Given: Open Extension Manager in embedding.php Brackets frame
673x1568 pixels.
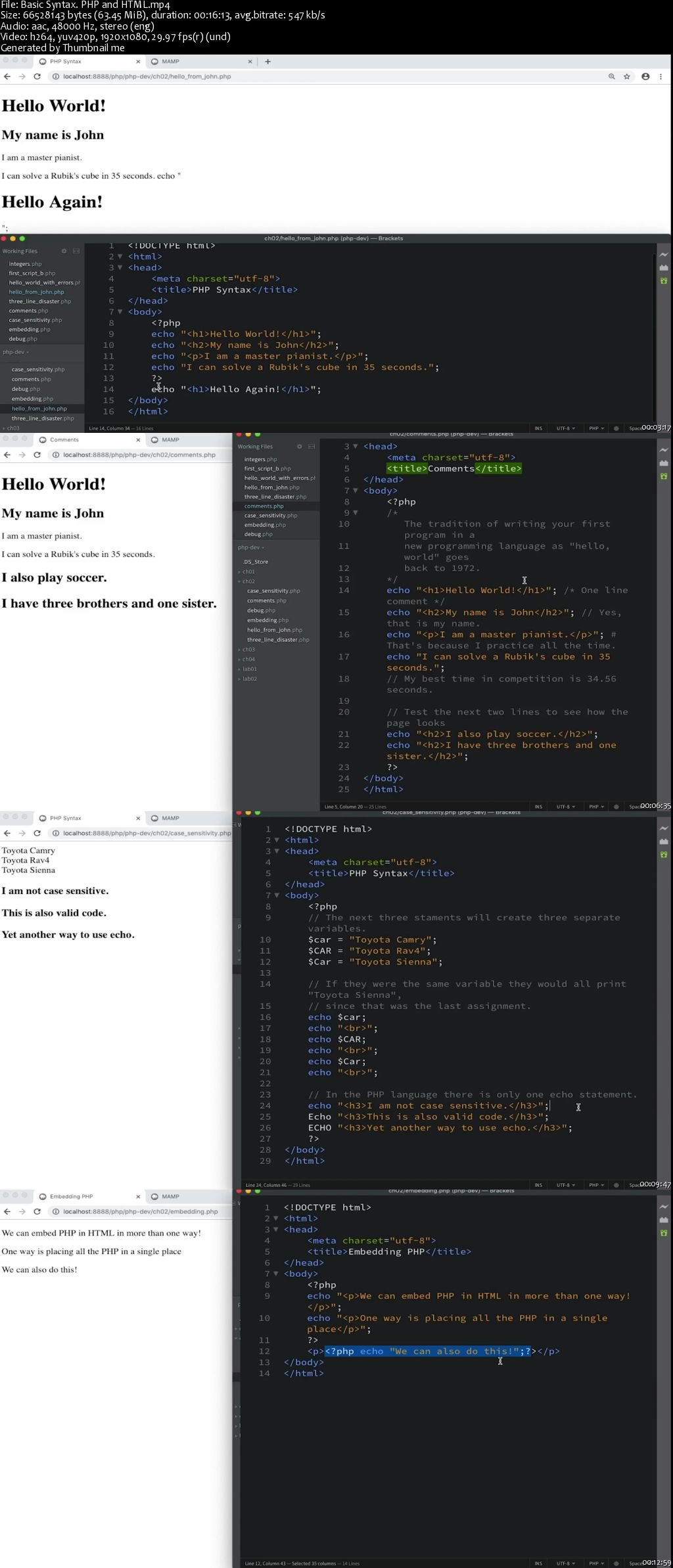Looking at the screenshot, I should point(664,1220).
